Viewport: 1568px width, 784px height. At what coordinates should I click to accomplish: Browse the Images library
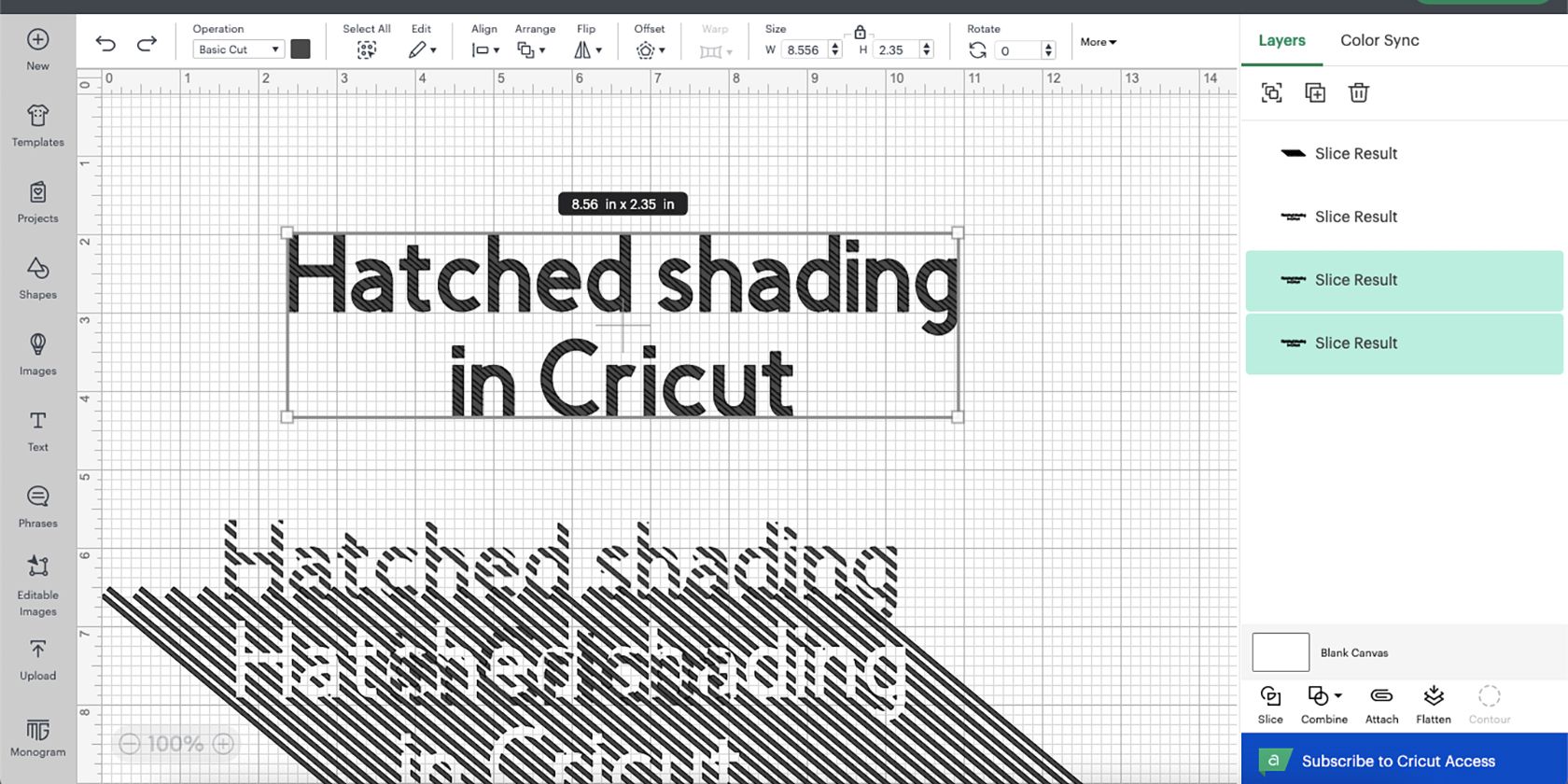pos(37,355)
